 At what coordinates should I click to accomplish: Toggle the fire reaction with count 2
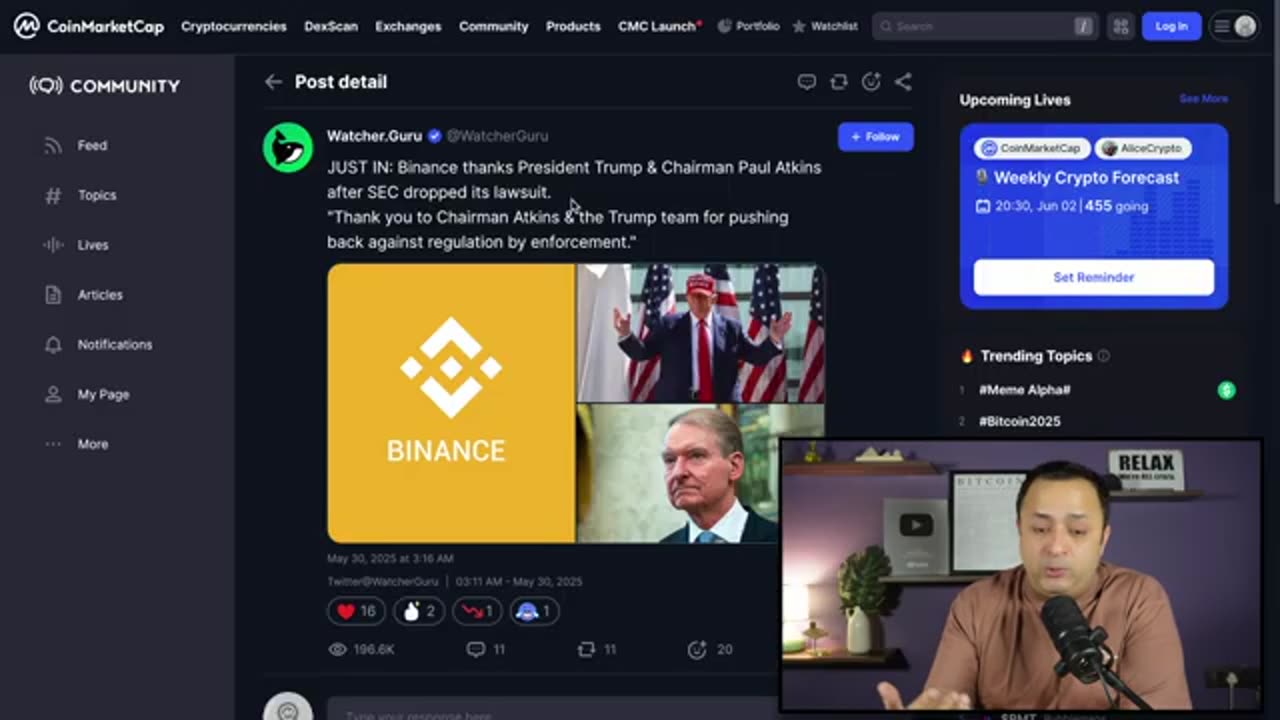tap(418, 611)
